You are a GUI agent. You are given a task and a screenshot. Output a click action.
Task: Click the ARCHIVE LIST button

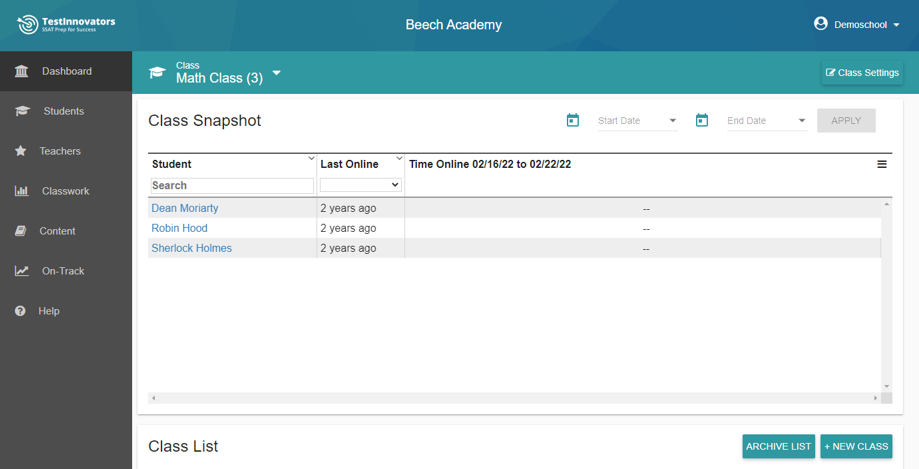[x=778, y=446]
